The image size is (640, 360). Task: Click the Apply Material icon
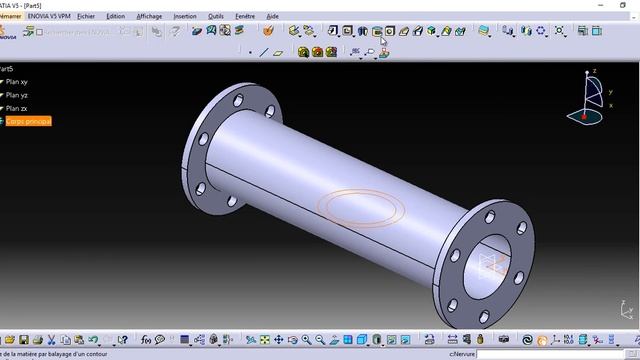tap(268, 31)
